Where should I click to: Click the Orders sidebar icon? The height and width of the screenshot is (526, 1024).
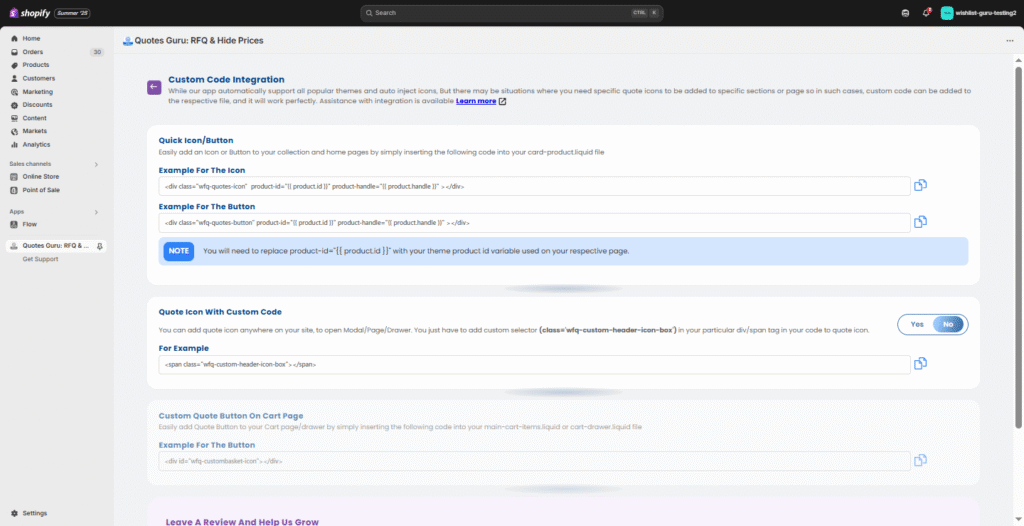point(14,52)
